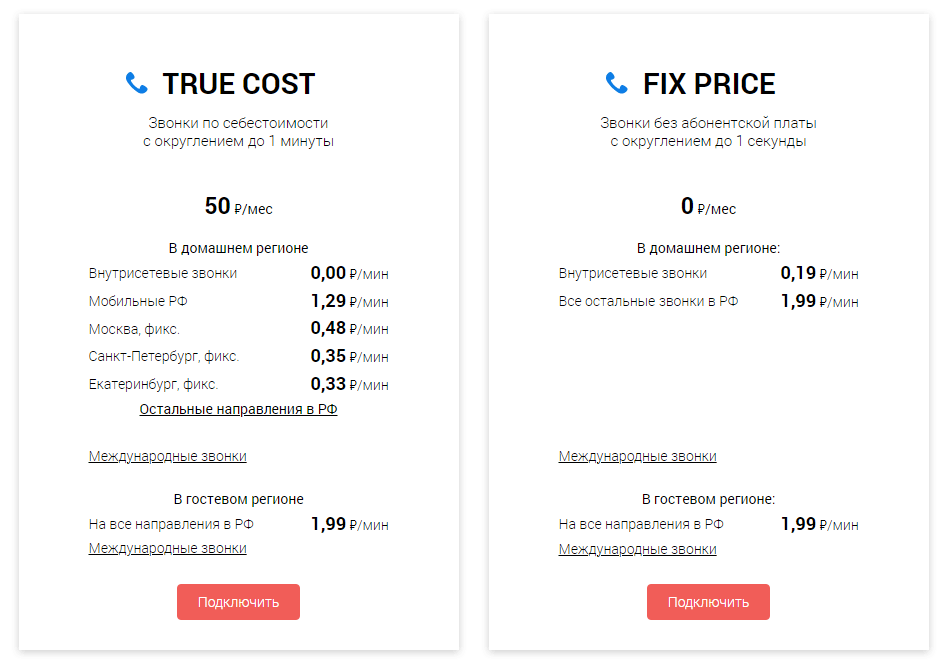Click the Москва, фикс. rate label
Screen dimensions: 945x664
(134, 328)
